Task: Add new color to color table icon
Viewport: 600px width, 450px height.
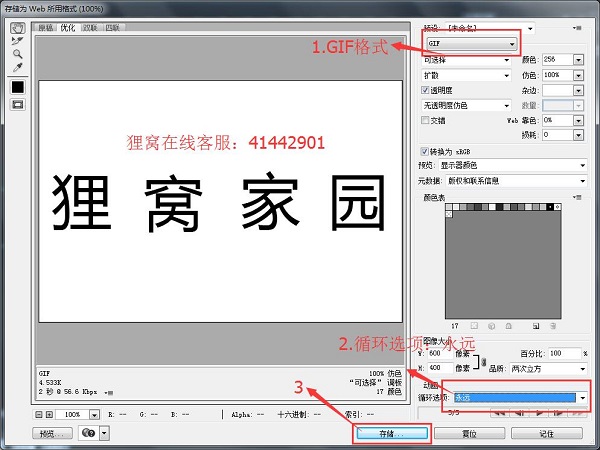Action: tap(536, 326)
